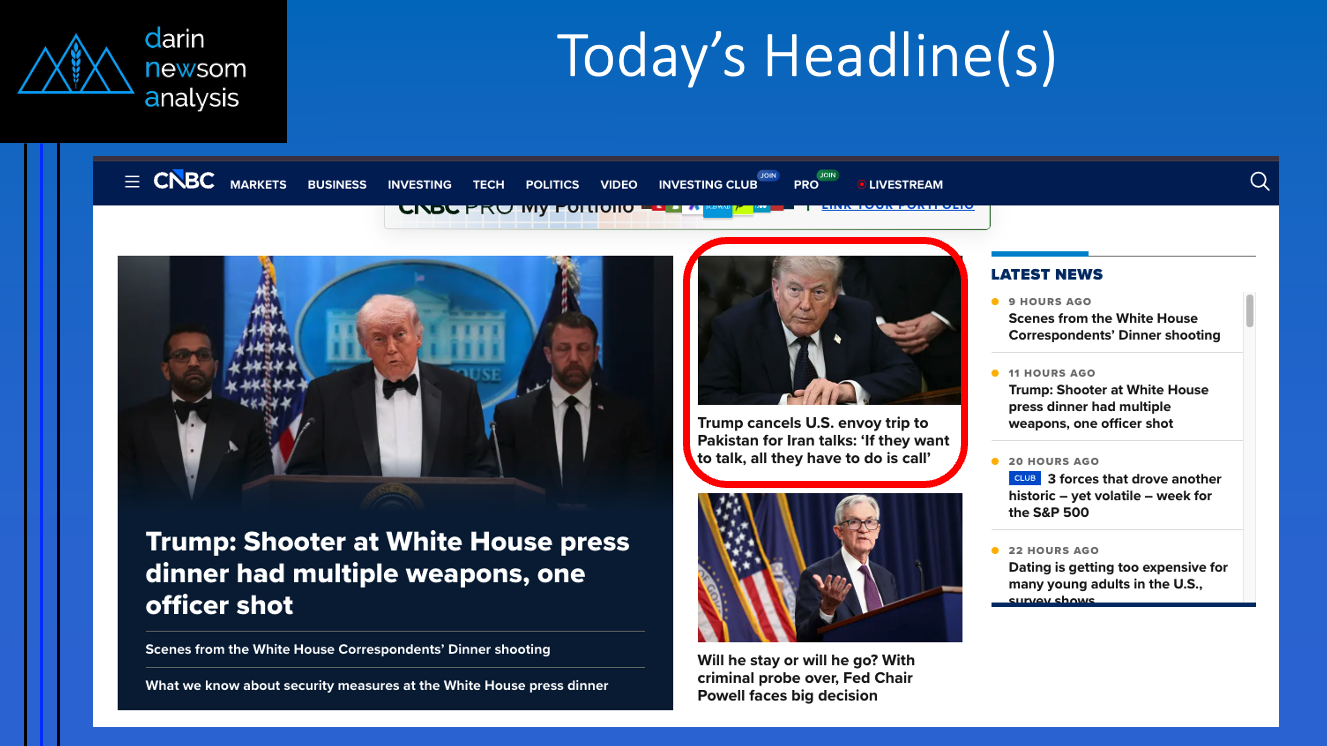Select Investing in the navigation bar

click(x=419, y=185)
